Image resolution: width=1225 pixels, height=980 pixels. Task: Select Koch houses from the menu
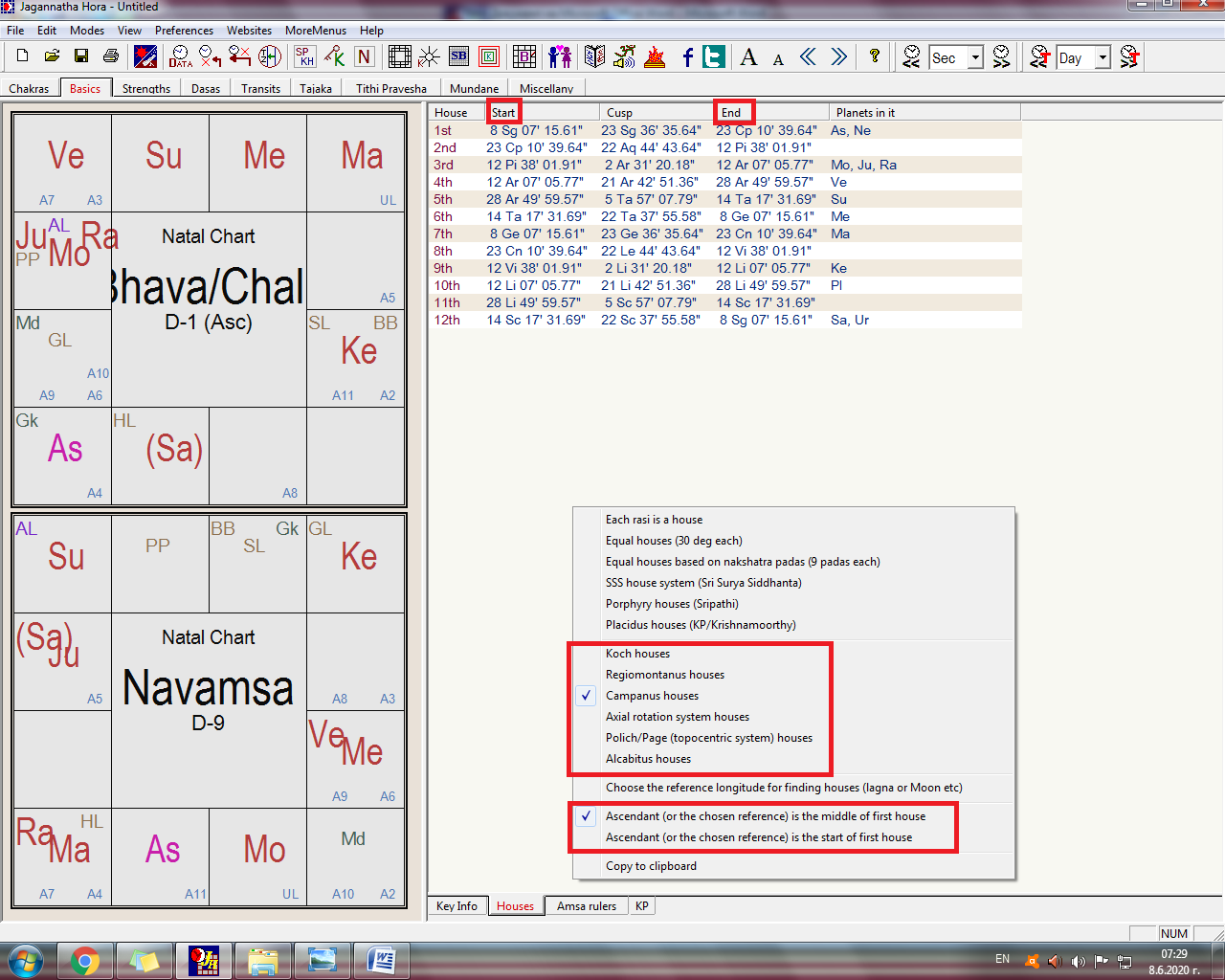coord(637,654)
